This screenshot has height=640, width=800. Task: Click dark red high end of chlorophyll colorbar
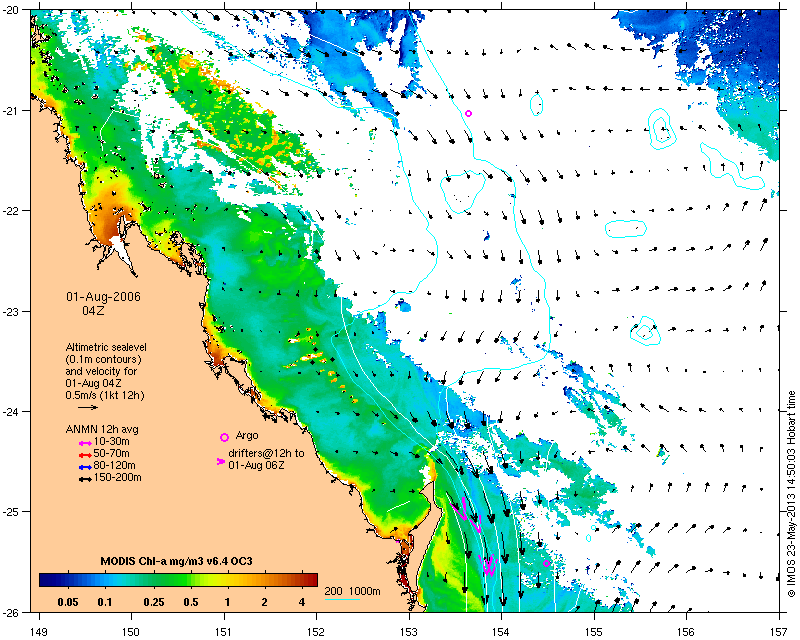(313, 580)
